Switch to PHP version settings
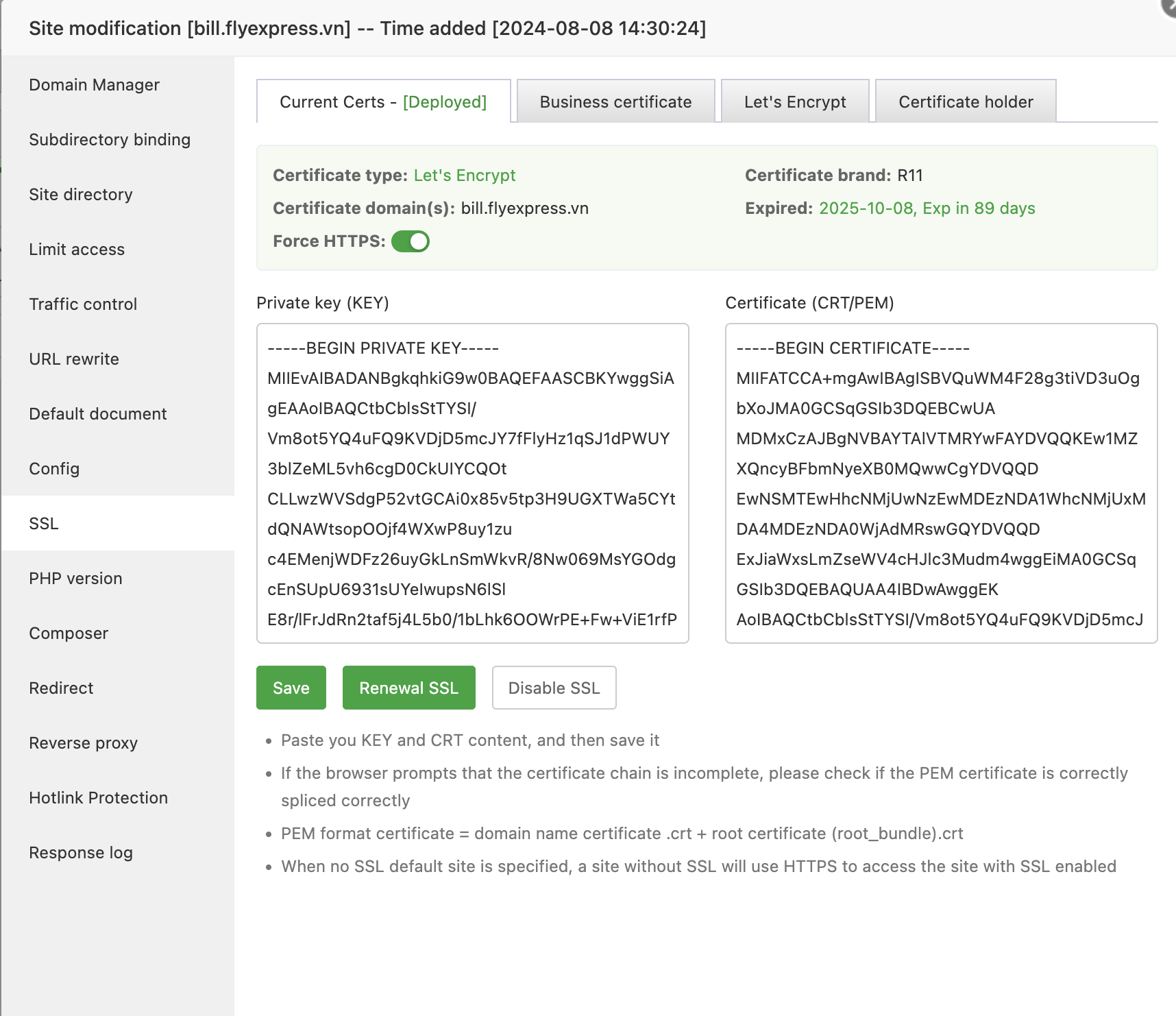This screenshot has width=1176, height=1016. [75, 579]
